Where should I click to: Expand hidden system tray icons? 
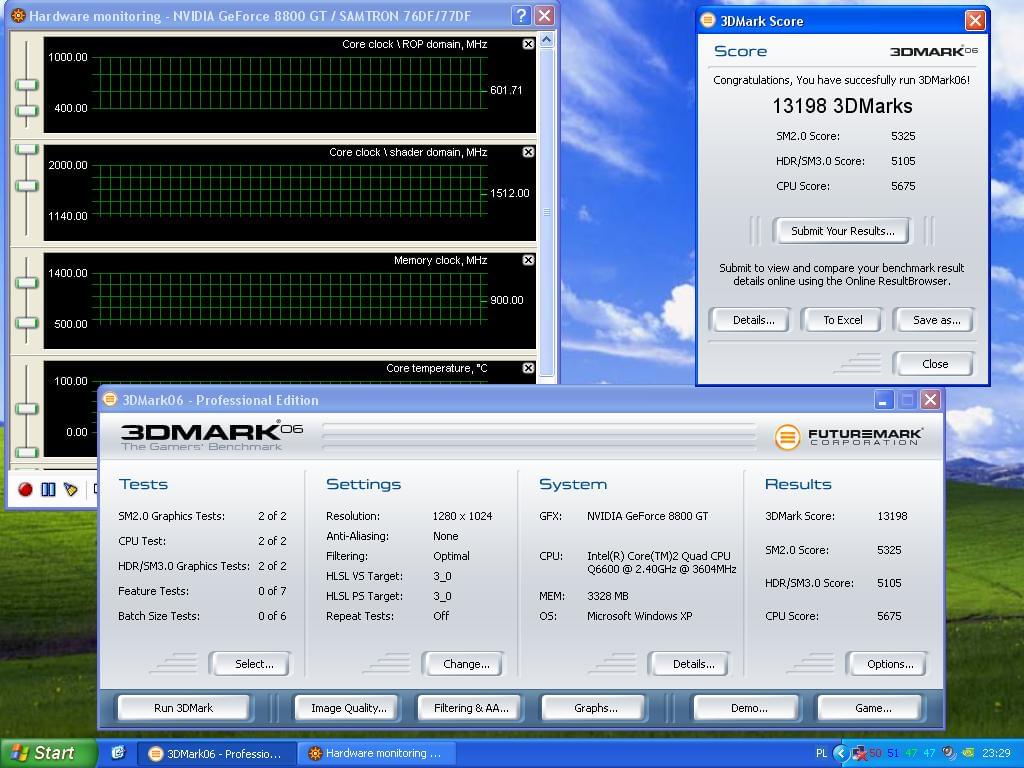(841, 753)
